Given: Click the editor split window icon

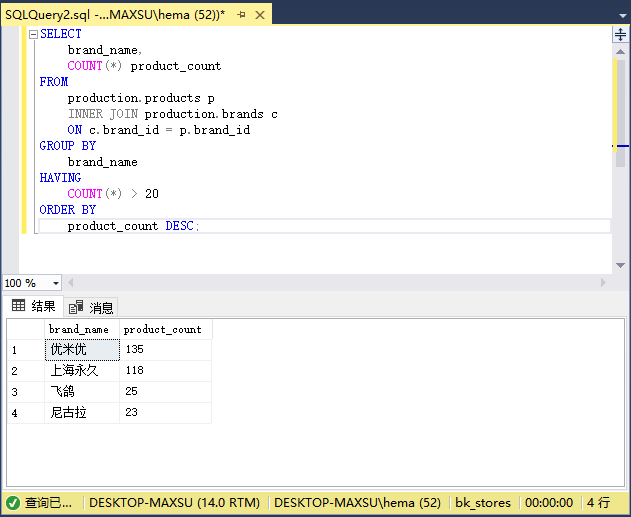Looking at the screenshot, I should [x=621, y=35].
